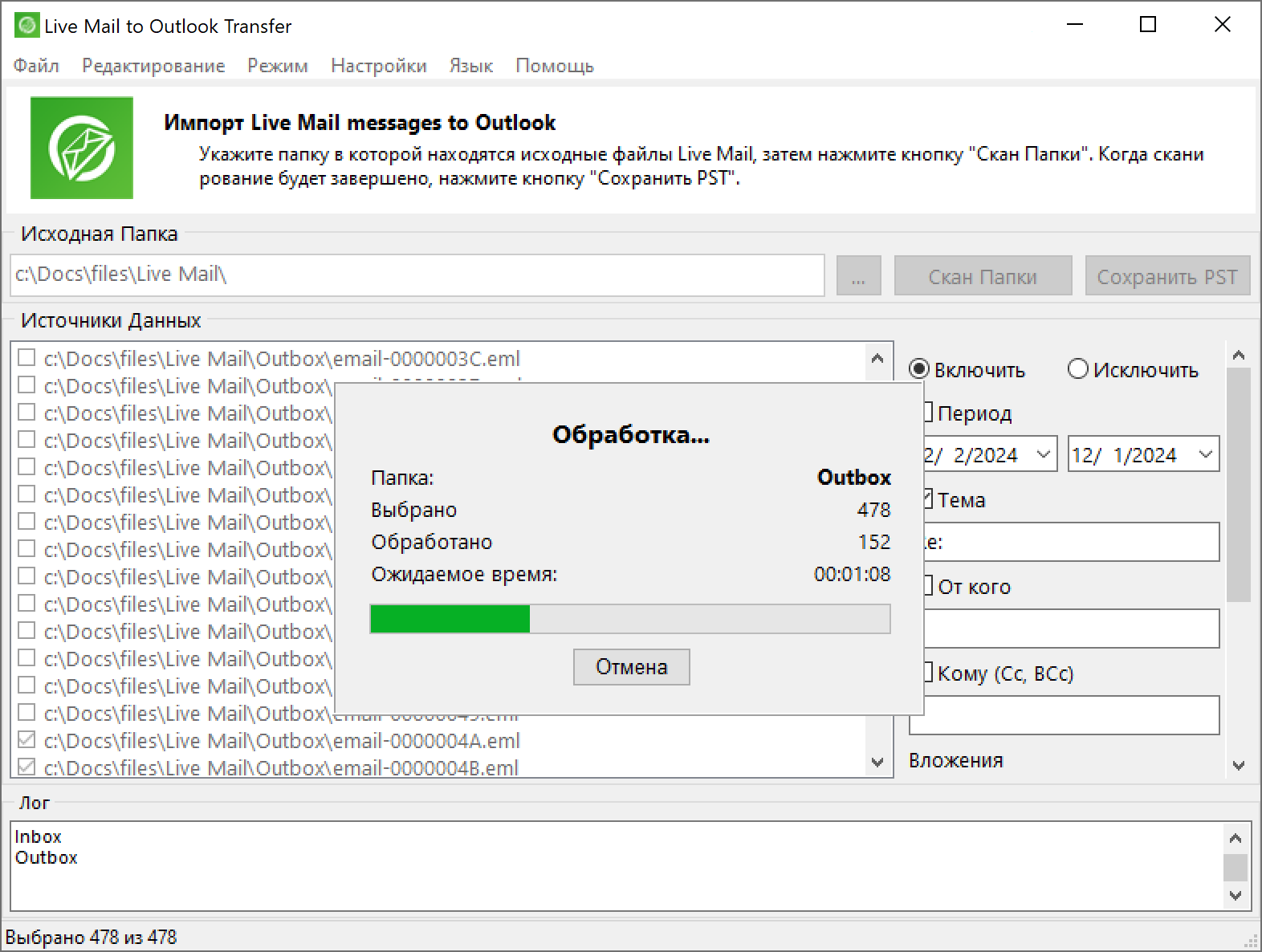
Task: Toggle the Кому (Сс, ВСс) checkbox
Action: point(928,673)
